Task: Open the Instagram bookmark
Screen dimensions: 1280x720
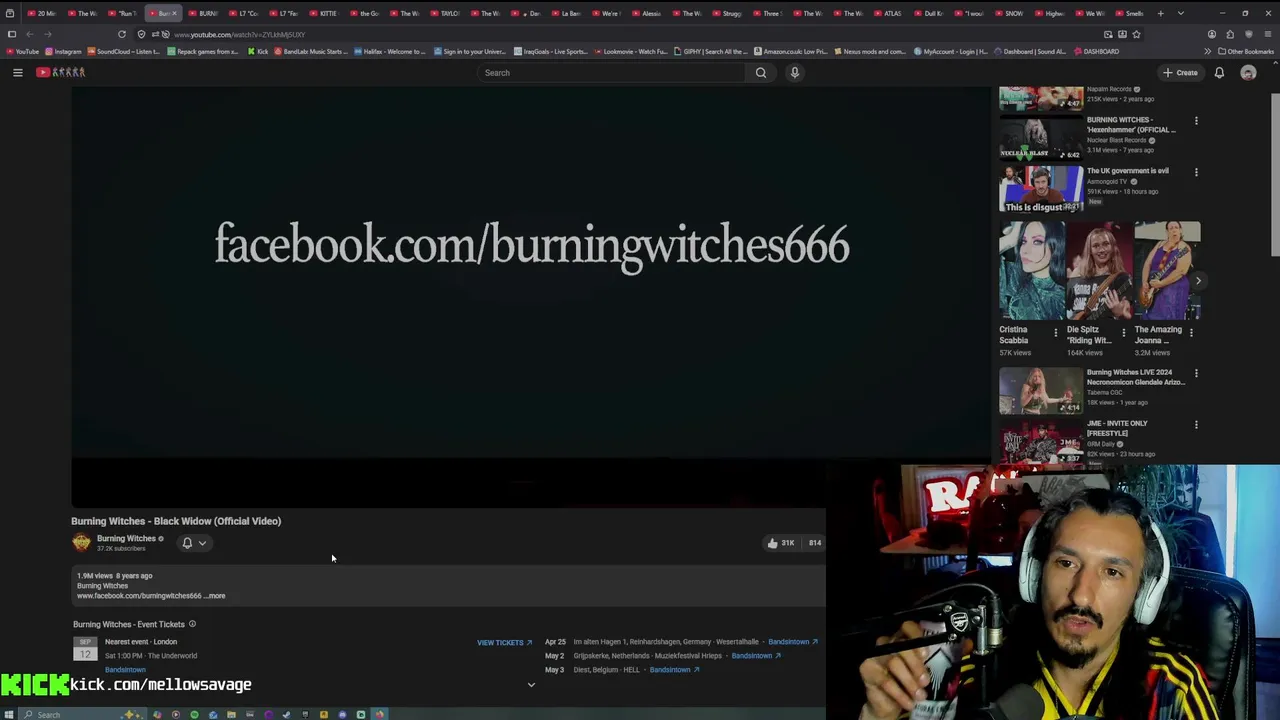Action: pos(63,51)
